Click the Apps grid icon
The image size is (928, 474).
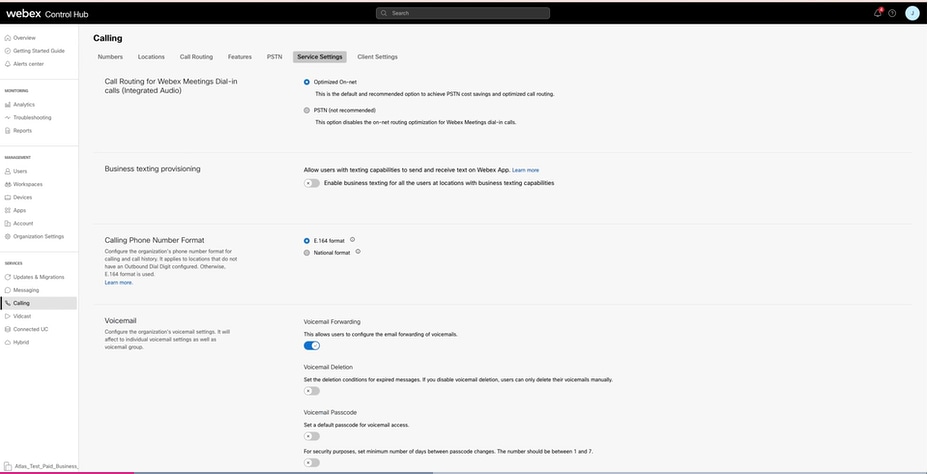point(8,210)
